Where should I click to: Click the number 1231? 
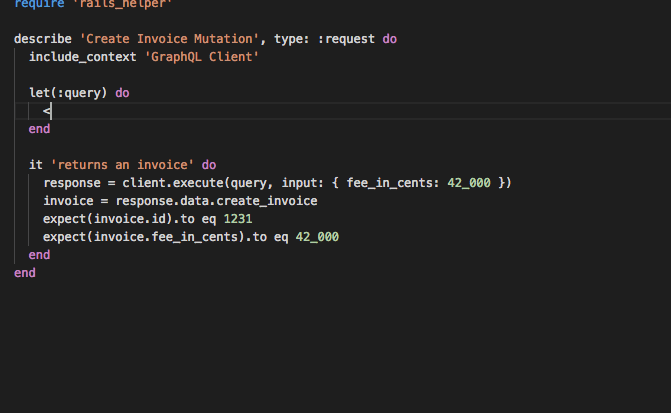pyautogui.click(x=238, y=219)
